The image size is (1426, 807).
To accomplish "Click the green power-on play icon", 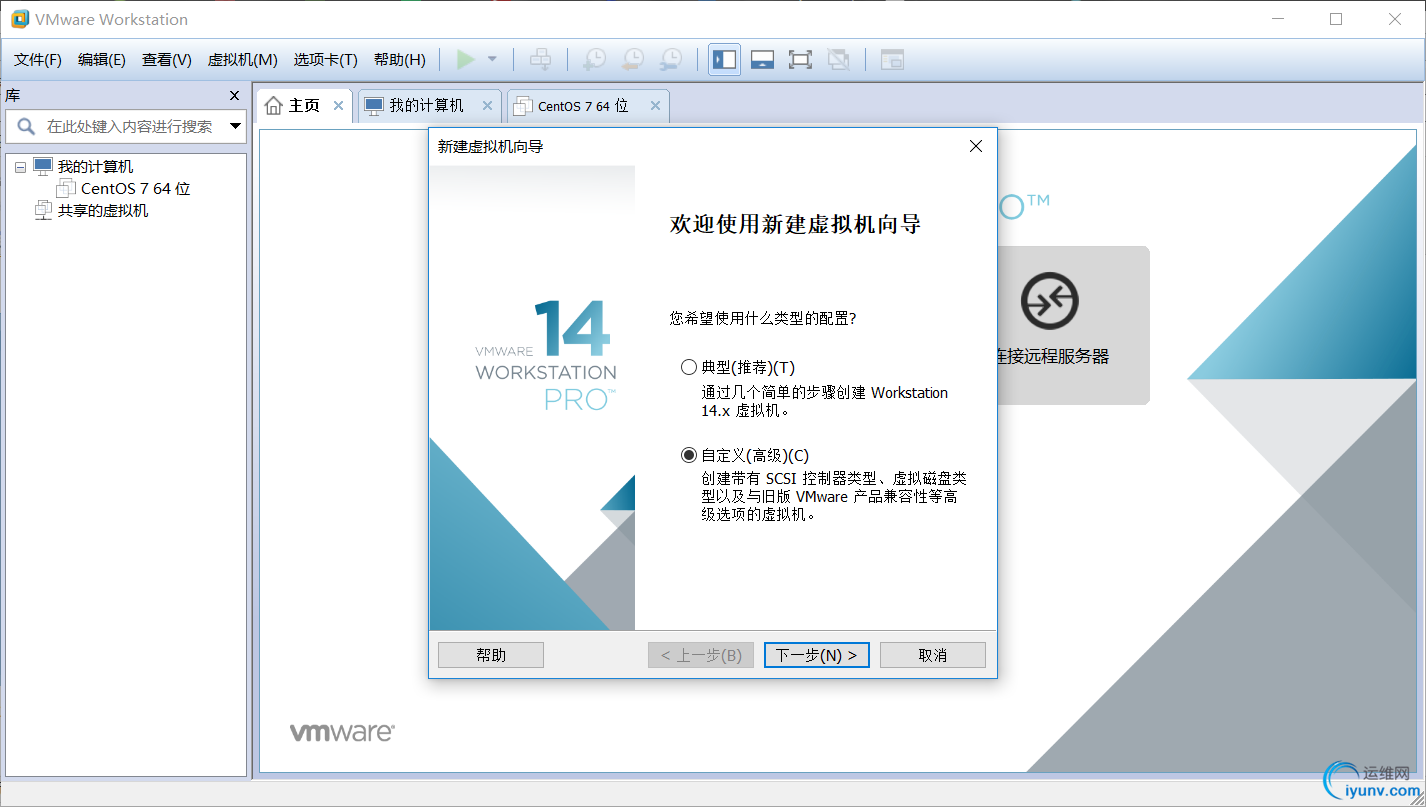I will pos(465,60).
